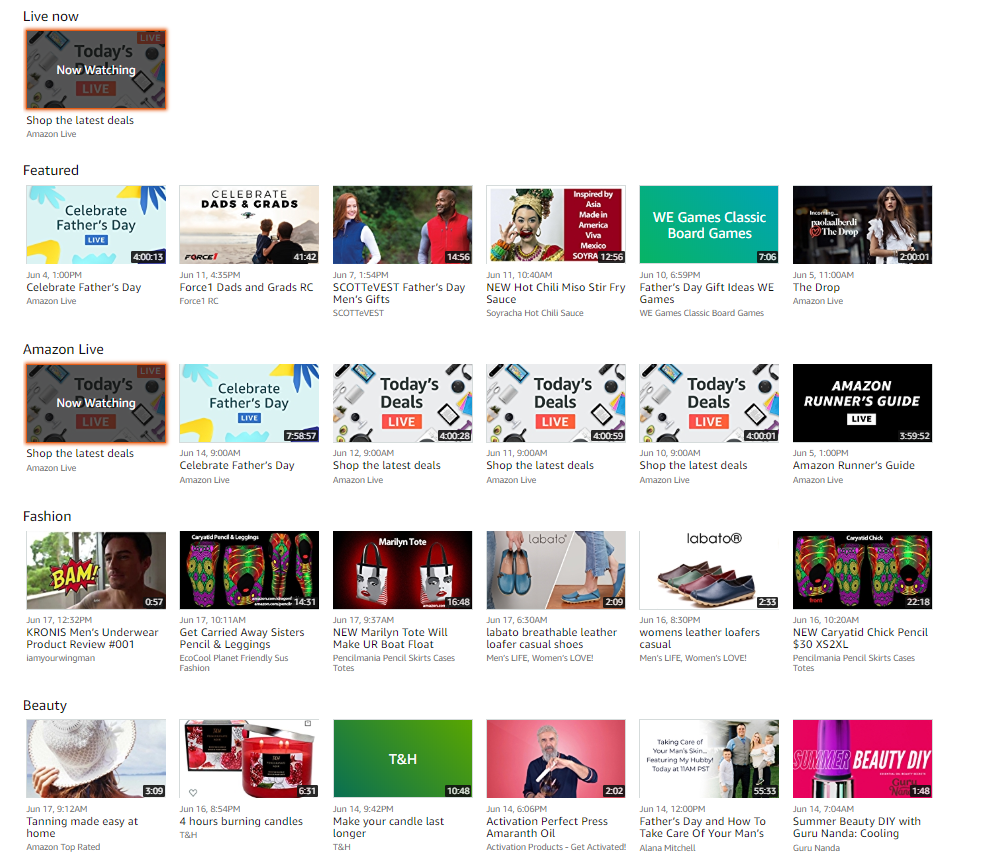Open Marilyn Tote video thumbnail
Screen dimensions: 981x868
(402, 570)
